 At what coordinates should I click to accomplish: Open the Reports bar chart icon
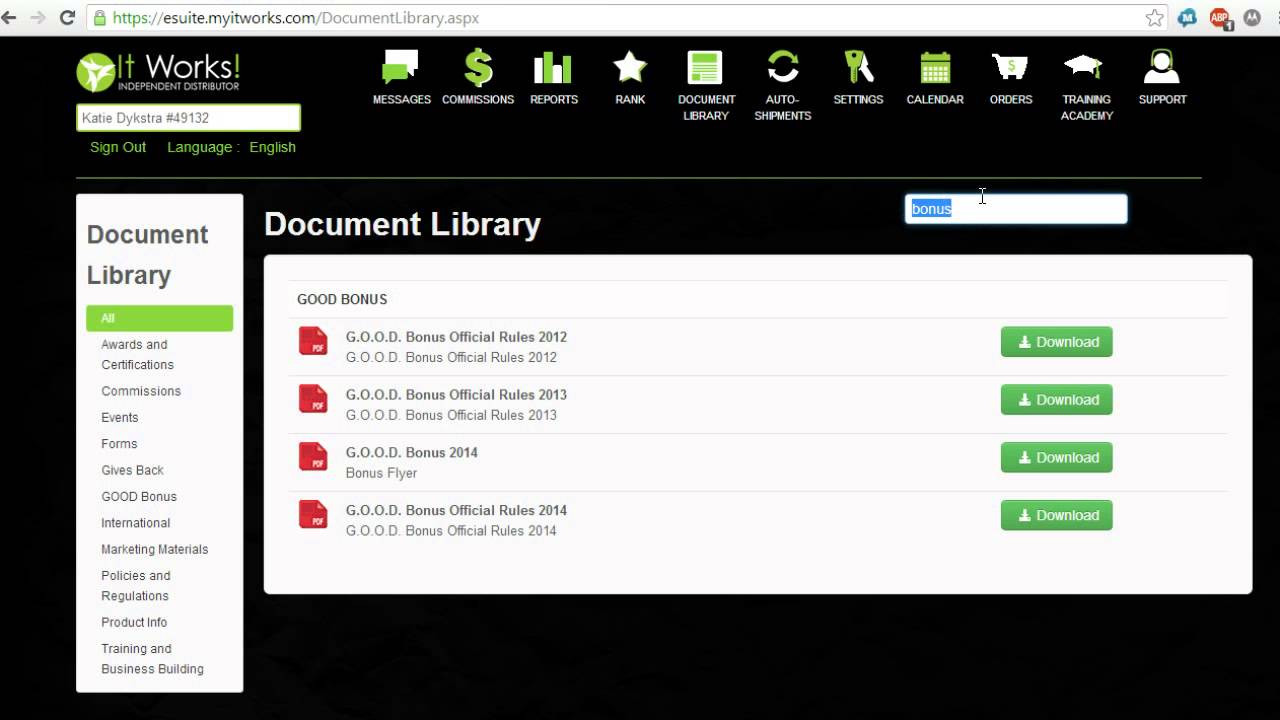point(553,68)
